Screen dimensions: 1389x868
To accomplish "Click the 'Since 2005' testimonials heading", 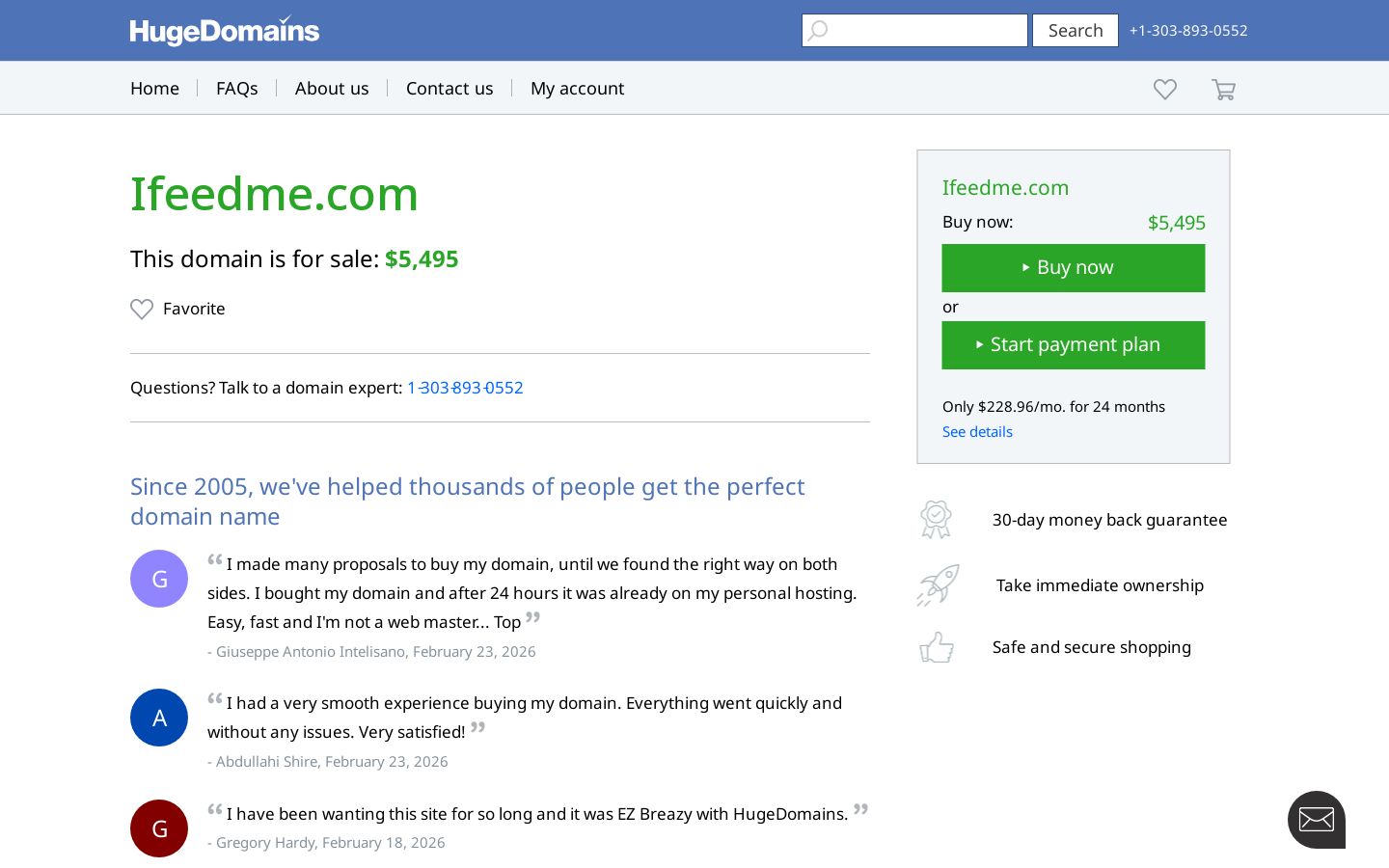I will pos(468,502).
